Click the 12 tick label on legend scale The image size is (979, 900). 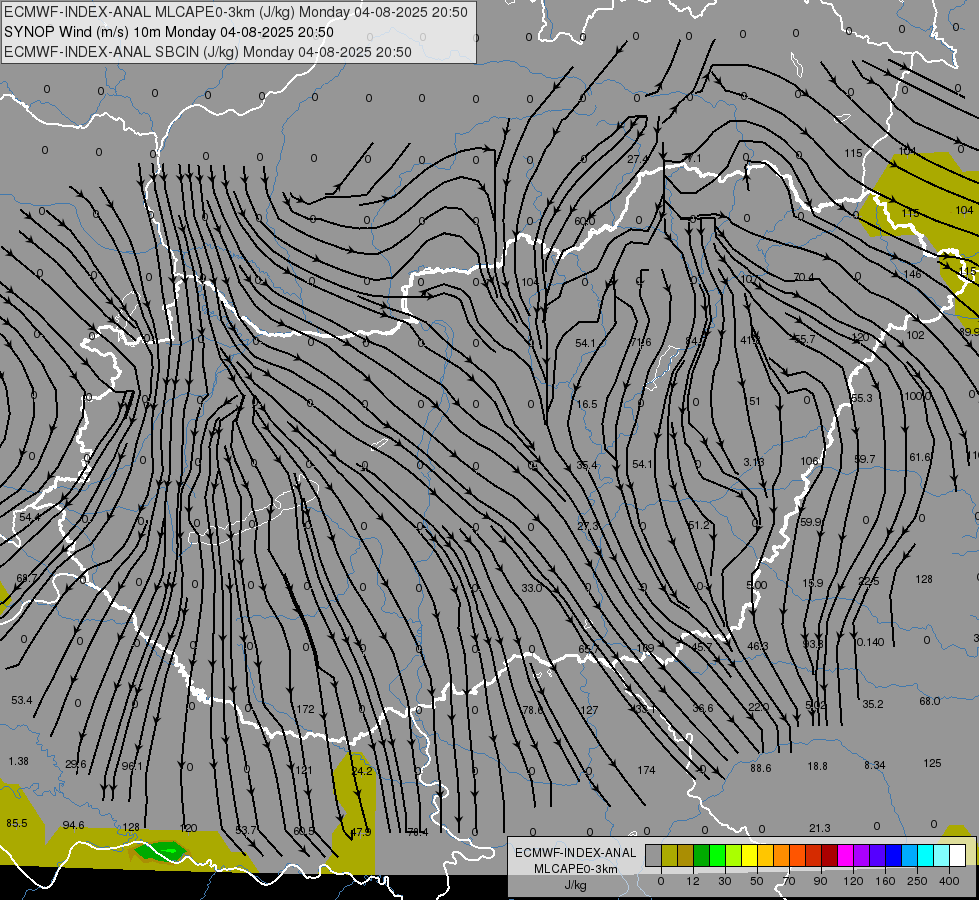point(693,881)
